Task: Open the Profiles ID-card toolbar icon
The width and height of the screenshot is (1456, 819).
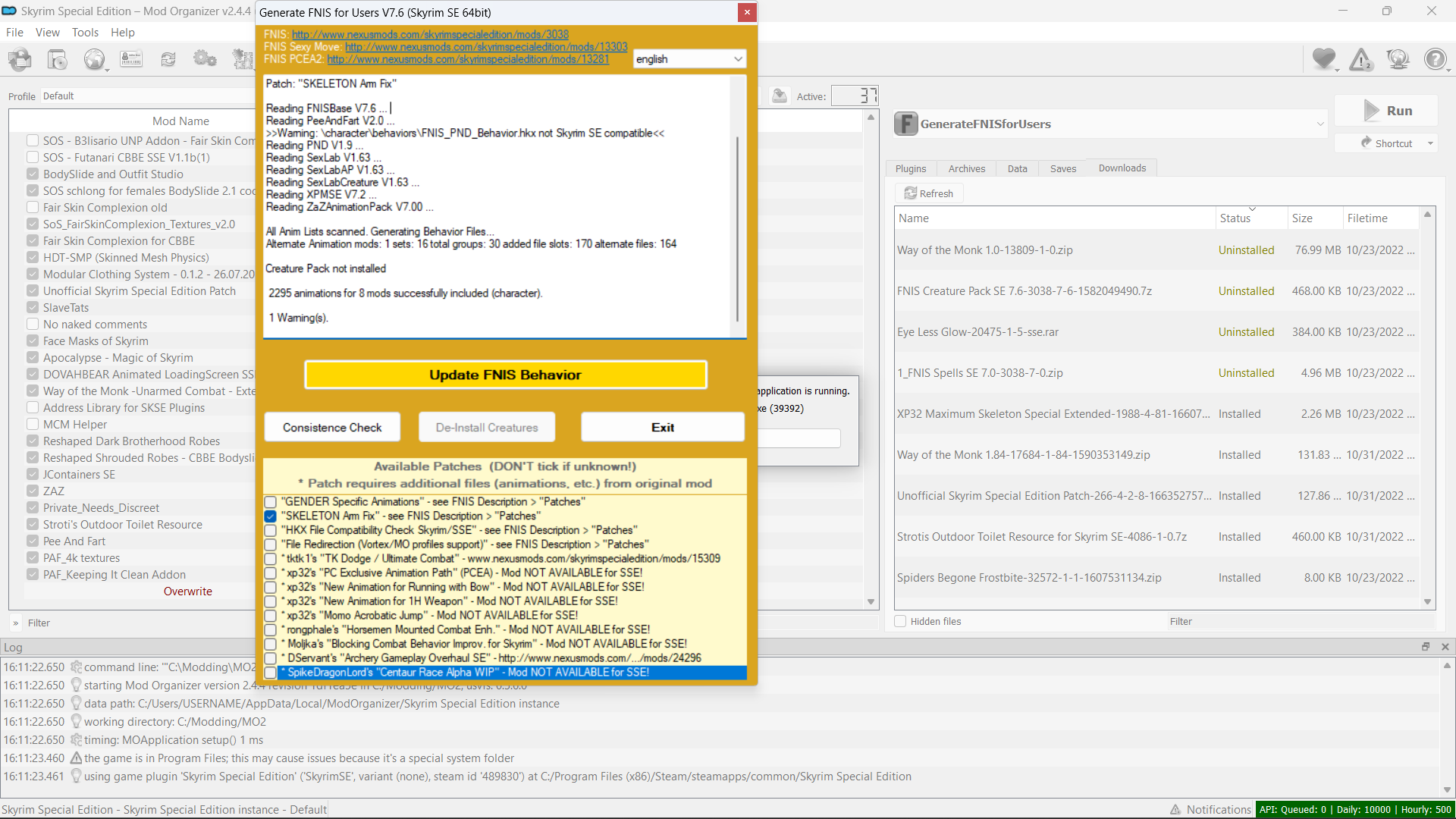Action: [131, 59]
